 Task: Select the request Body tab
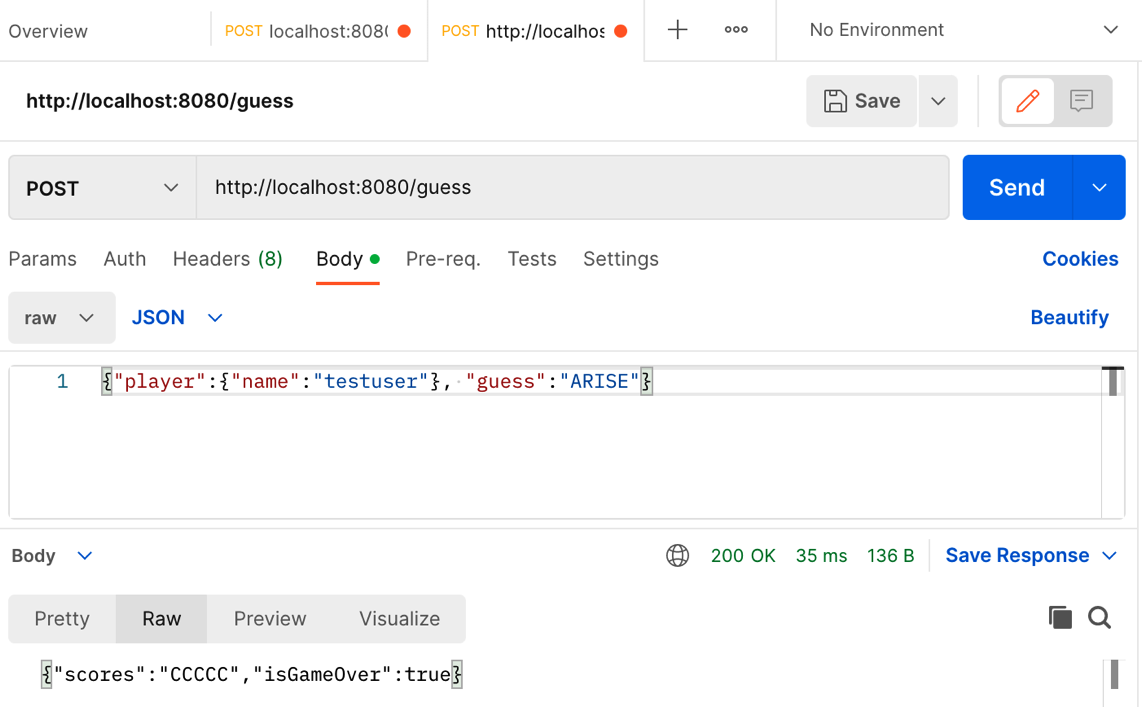click(347, 258)
